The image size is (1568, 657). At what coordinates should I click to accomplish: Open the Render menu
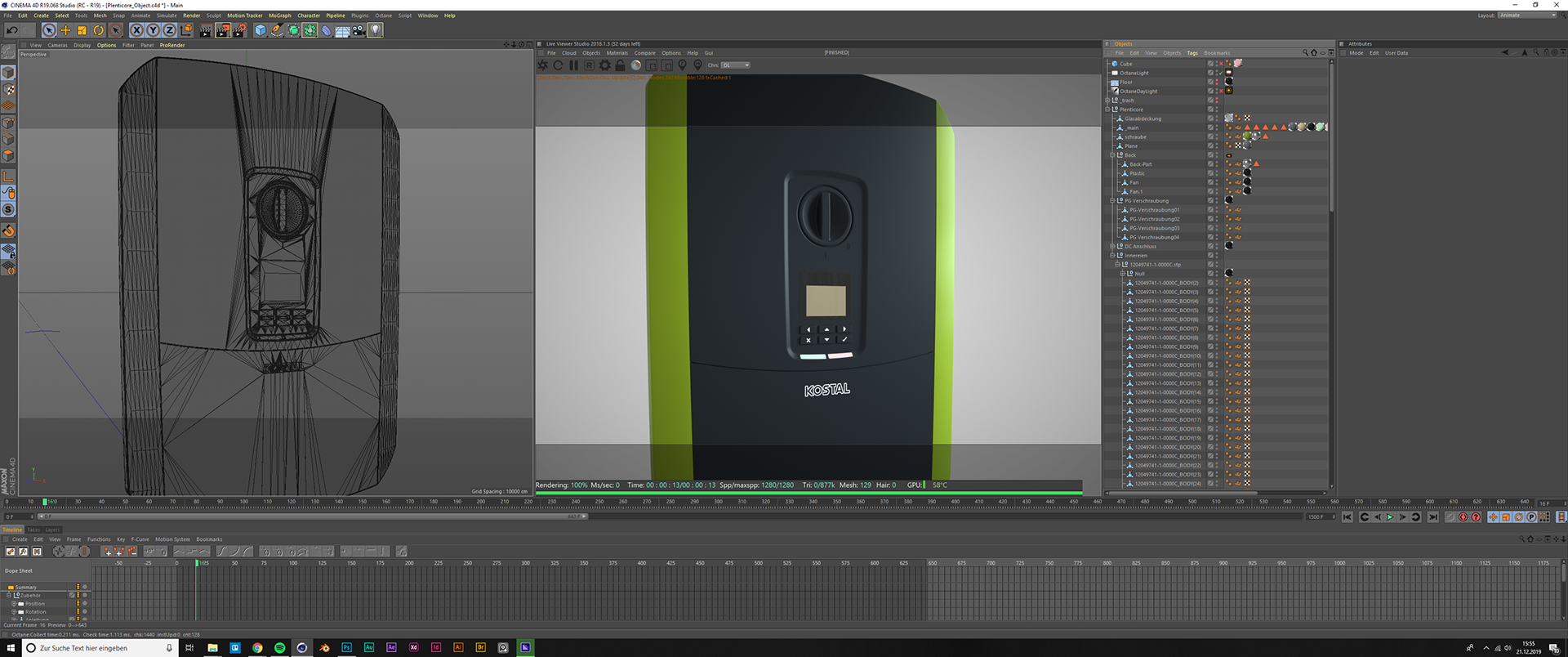click(191, 16)
